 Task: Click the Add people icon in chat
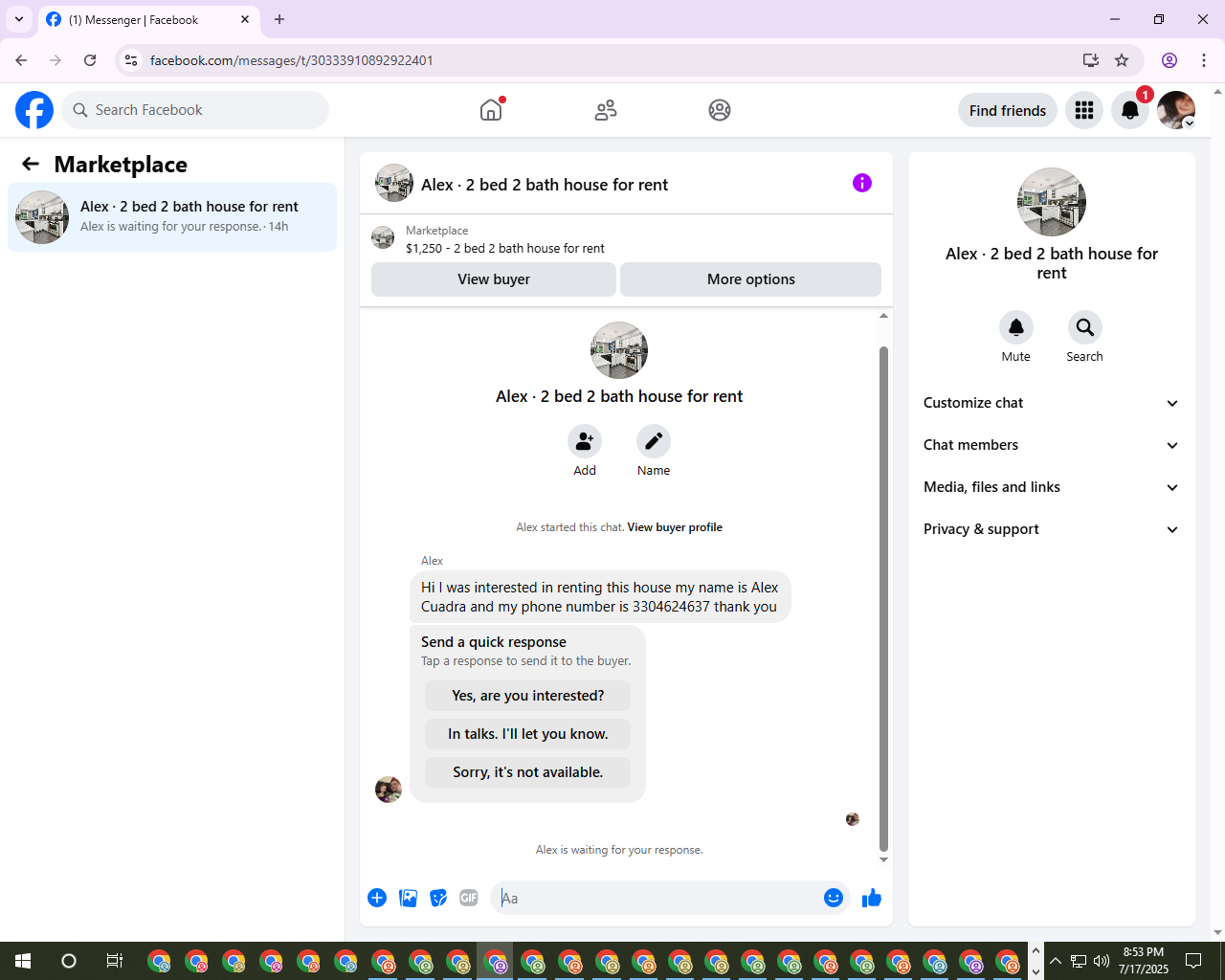point(585,441)
